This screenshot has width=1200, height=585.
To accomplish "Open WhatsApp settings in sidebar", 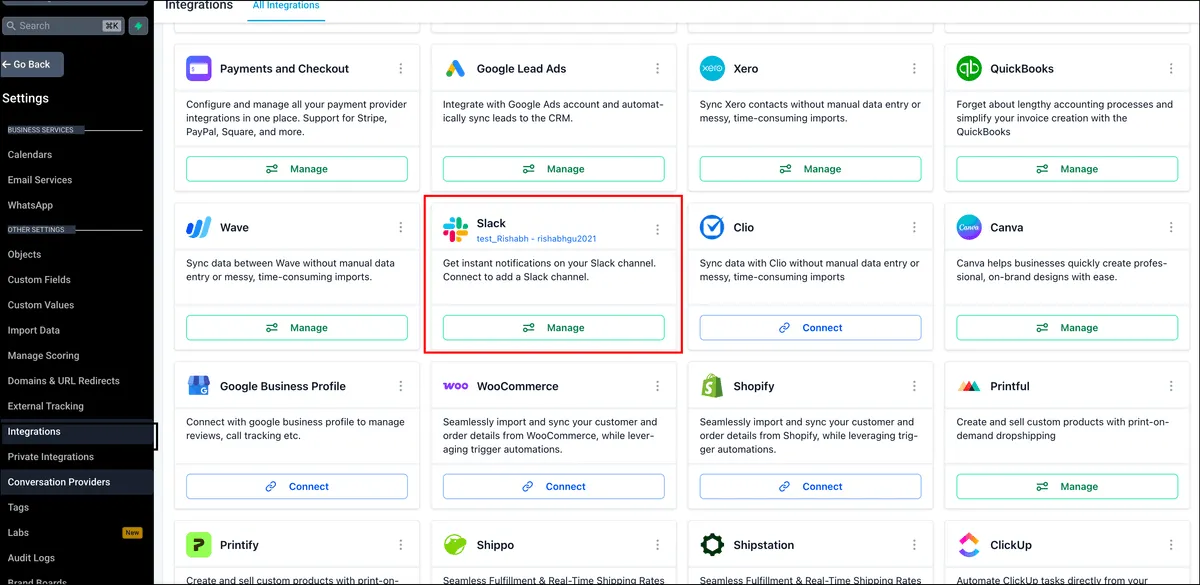I will coord(30,205).
